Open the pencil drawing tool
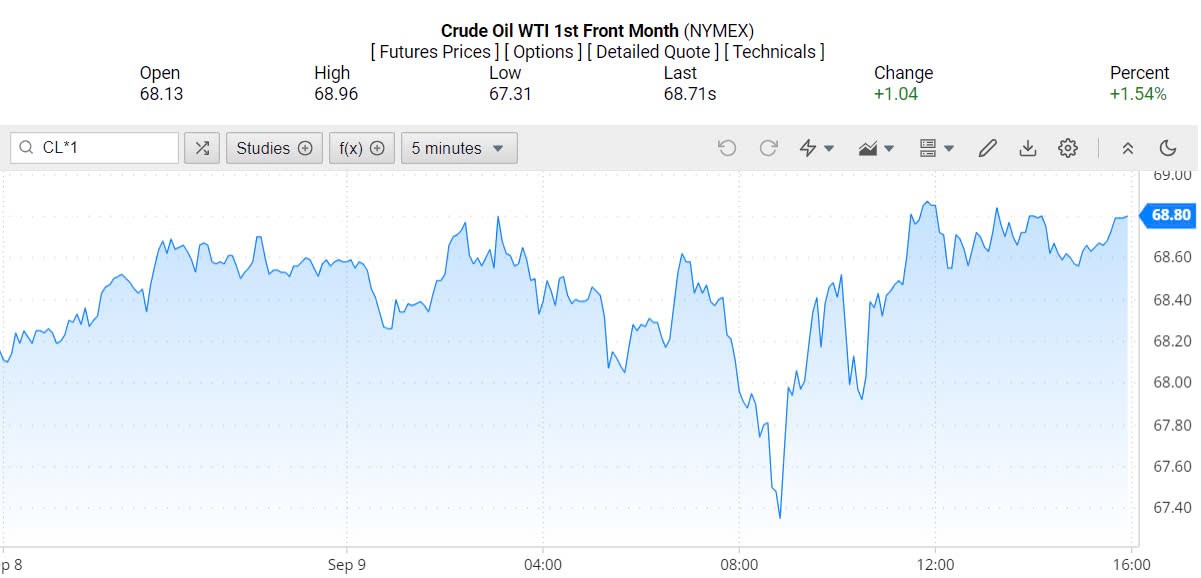 point(987,148)
